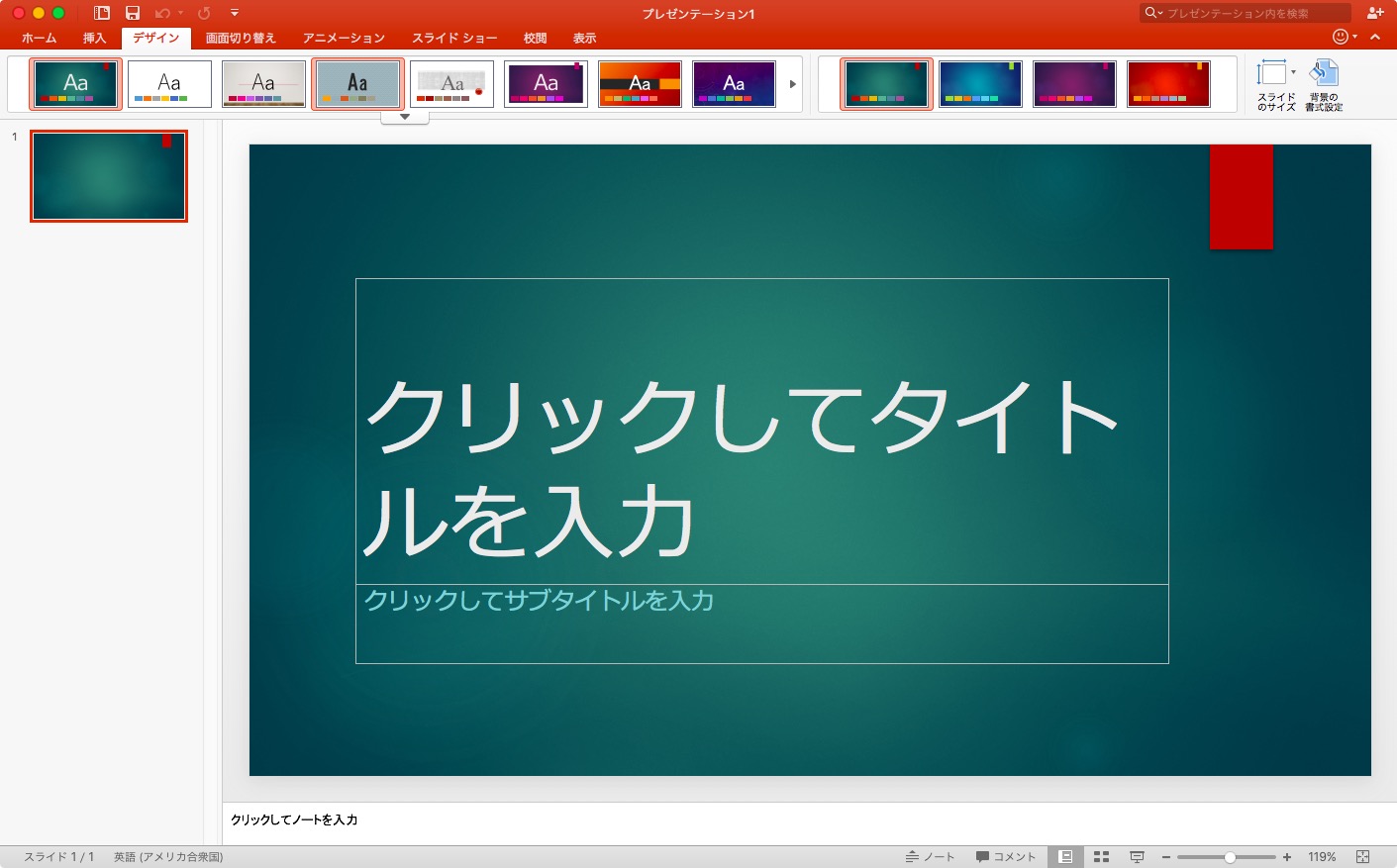
Task: Click the スライド 1 / 1 status text
Action: point(59,857)
